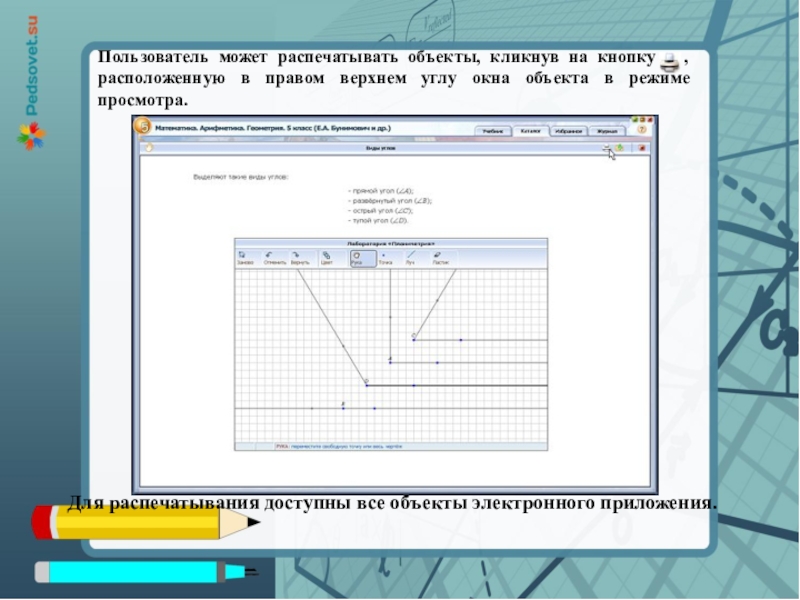Image resolution: width=800 pixels, height=600 pixels.
Task: Click the green refresh icon beside print
Action: coord(620,148)
